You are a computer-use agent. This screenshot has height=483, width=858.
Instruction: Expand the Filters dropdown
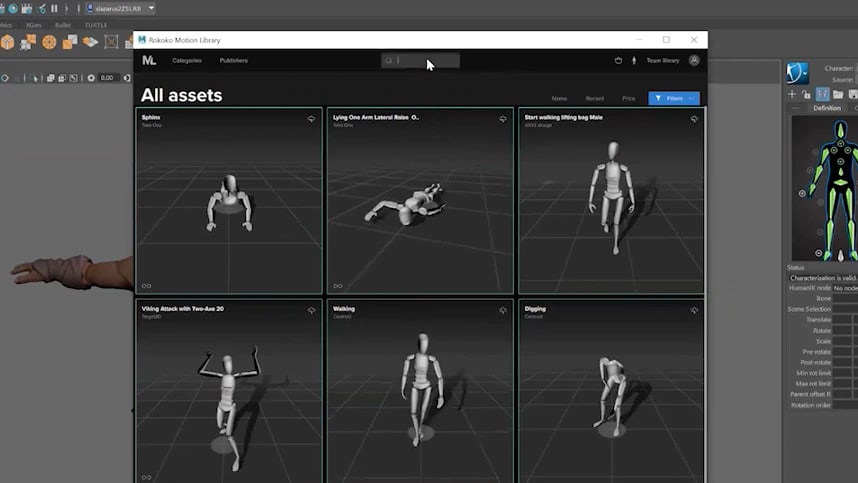[673, 99]
